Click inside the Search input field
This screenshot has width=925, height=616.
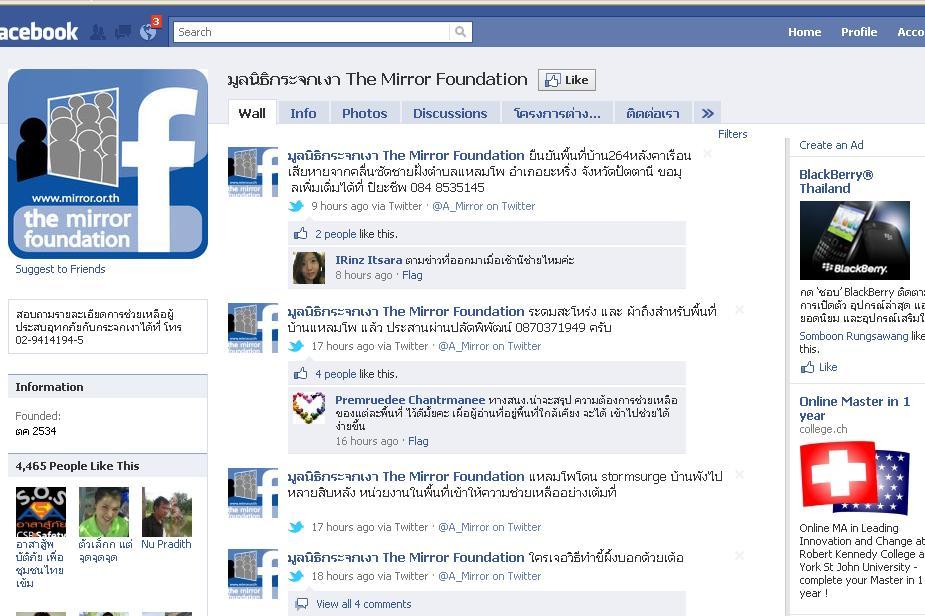(x=311, y=32)
